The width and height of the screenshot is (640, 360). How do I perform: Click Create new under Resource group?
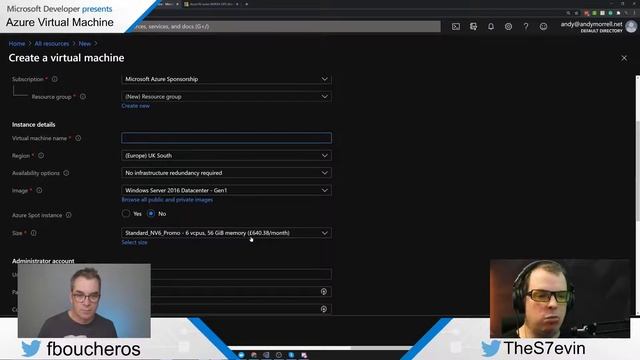pyautogui.click(x=136, y=106)
